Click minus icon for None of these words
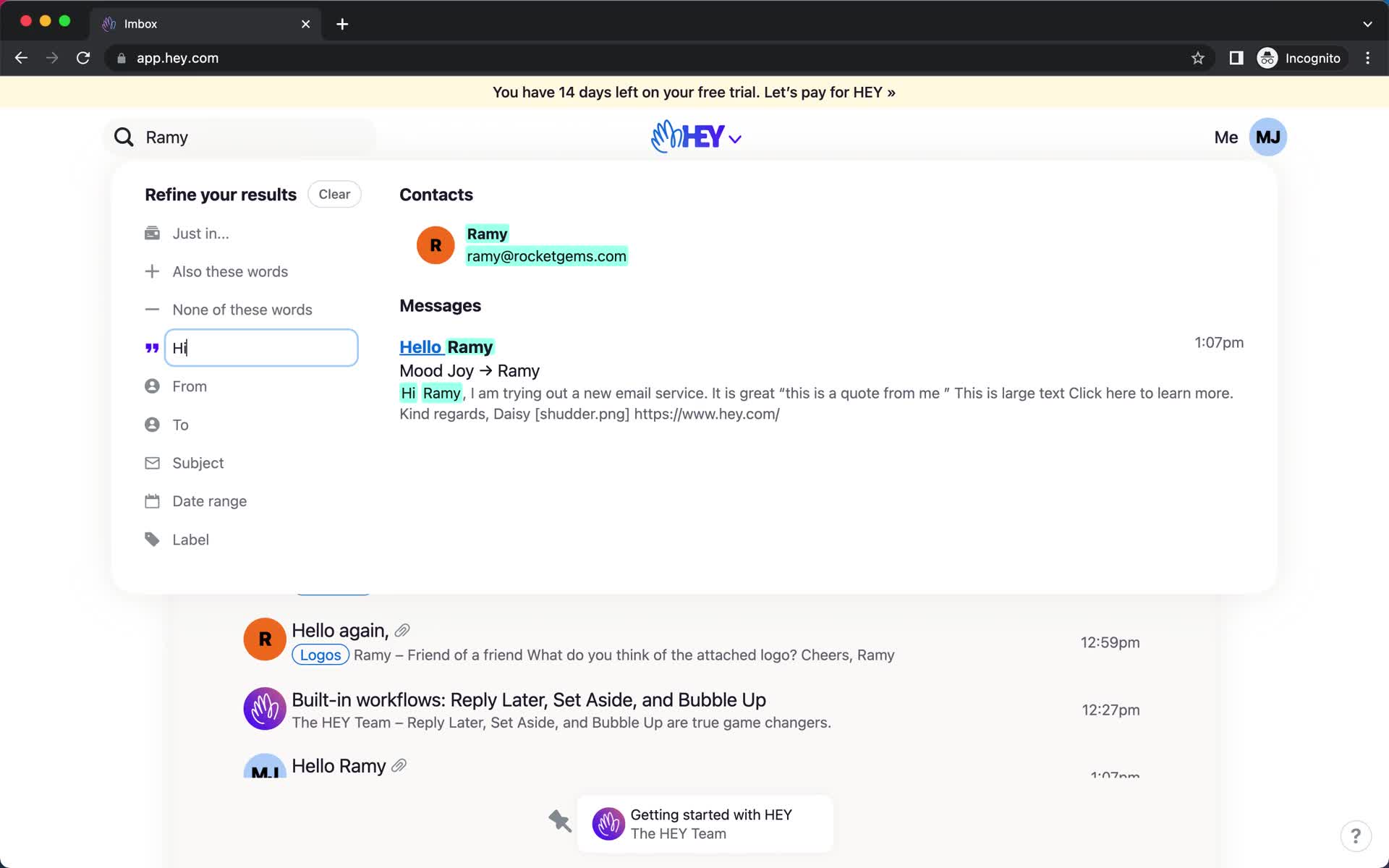 (152, 310)
